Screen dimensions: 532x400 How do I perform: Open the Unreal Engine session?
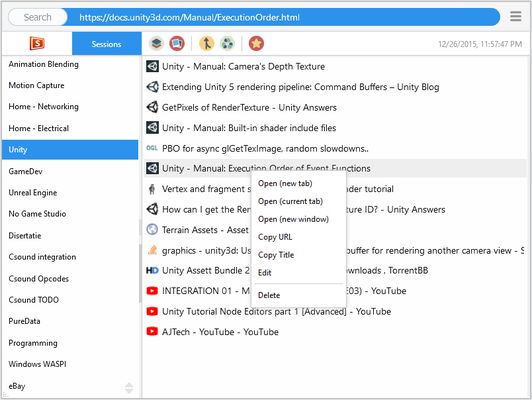point(70,193)
